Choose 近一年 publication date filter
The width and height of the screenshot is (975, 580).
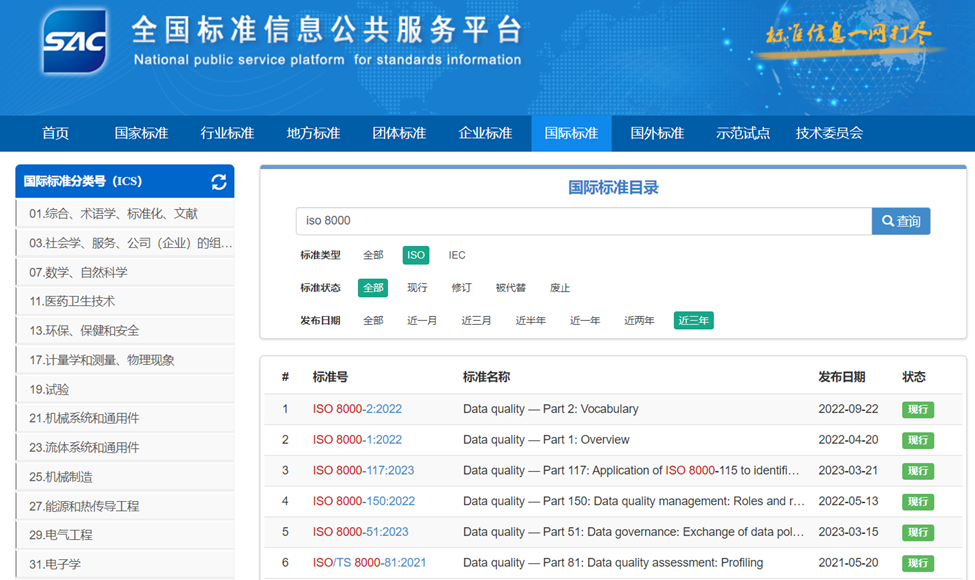coord(585,321)
